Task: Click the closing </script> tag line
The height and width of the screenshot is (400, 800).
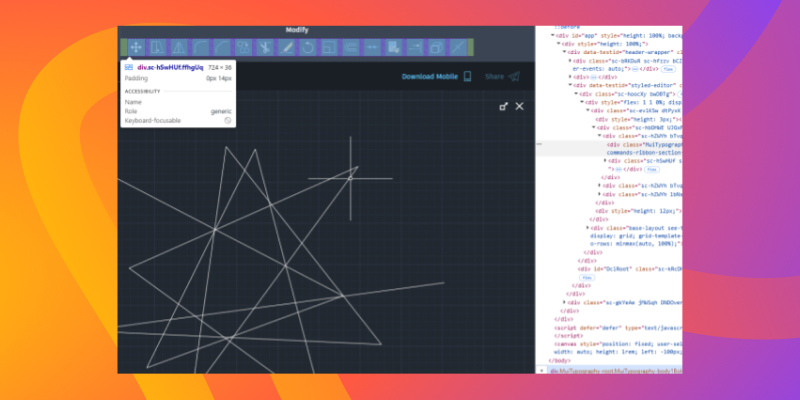Action: point(568,336)
